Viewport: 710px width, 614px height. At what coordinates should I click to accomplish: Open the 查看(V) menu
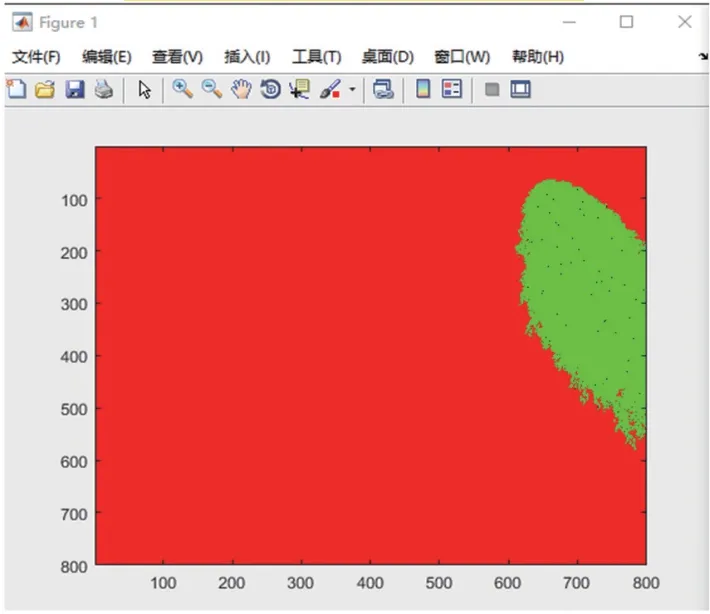click(x=177, y=57)
